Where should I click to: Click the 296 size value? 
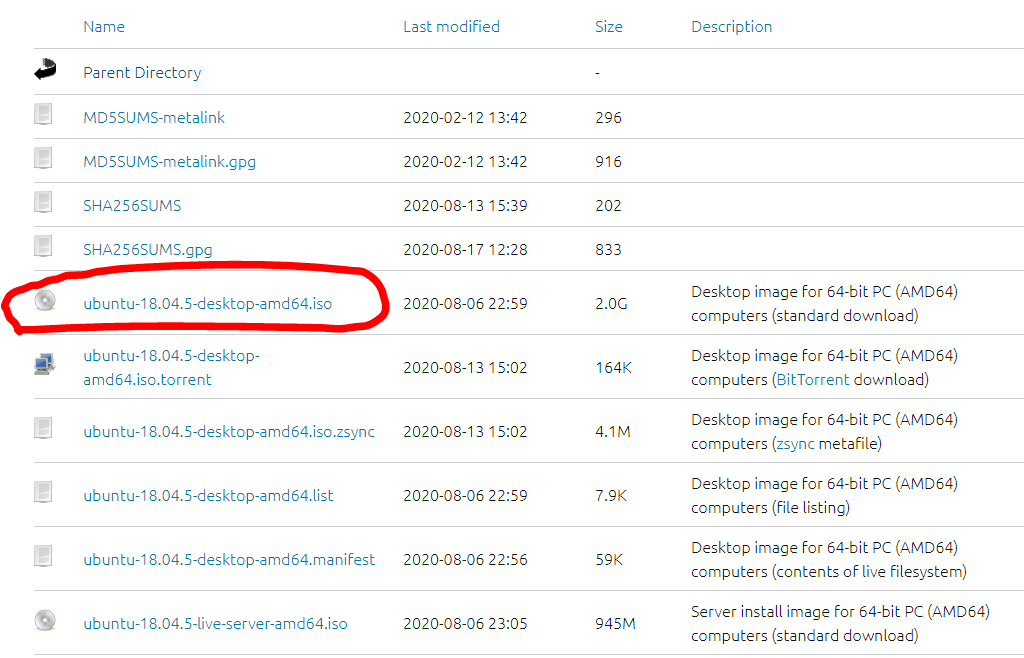coord(609,118)
